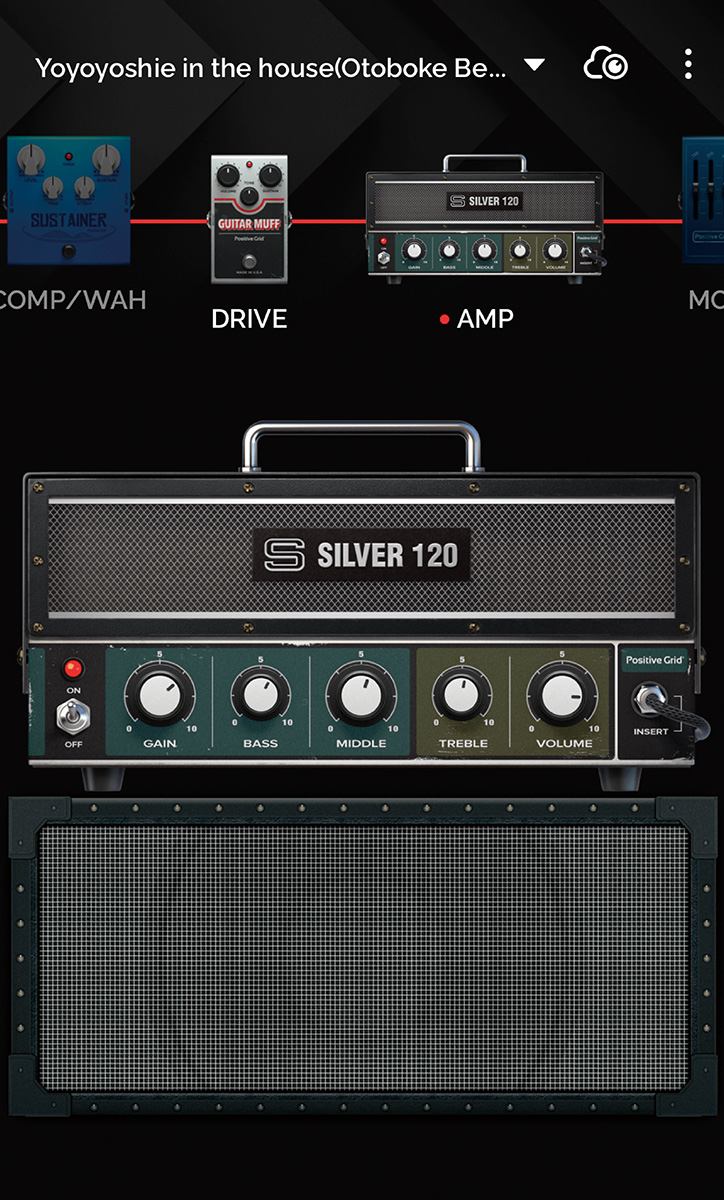Switch to the AMP section label
The height and width of the screenshot is (1200, 724).
click(x=484, y=319)
